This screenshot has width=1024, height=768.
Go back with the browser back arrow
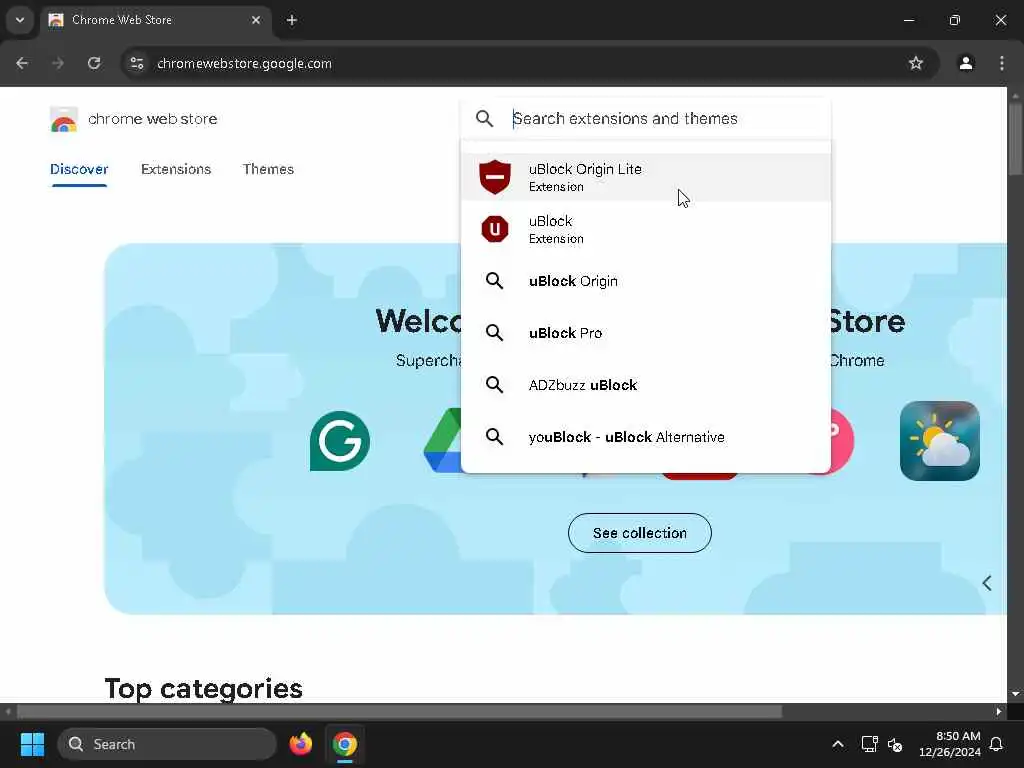22,63
